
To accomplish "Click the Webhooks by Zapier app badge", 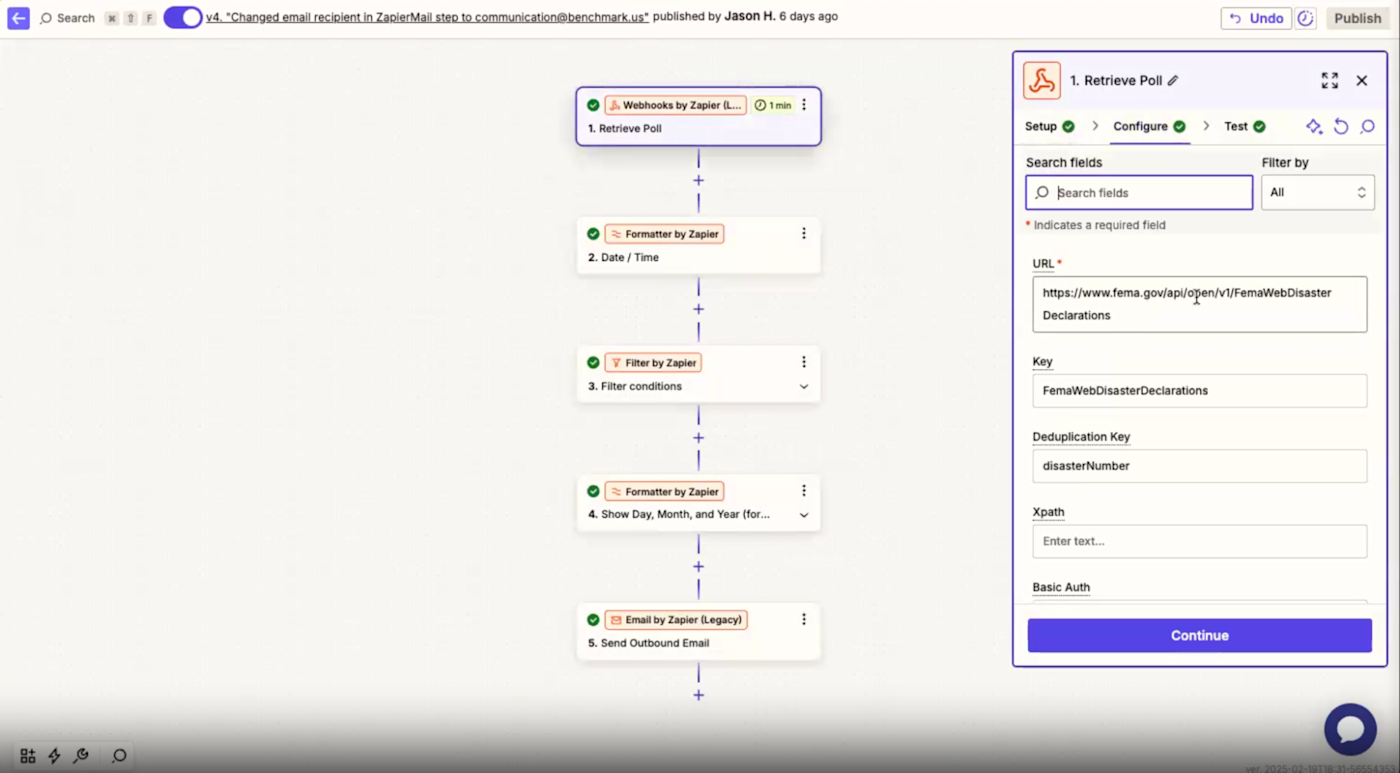I will [x=675, y=105].
